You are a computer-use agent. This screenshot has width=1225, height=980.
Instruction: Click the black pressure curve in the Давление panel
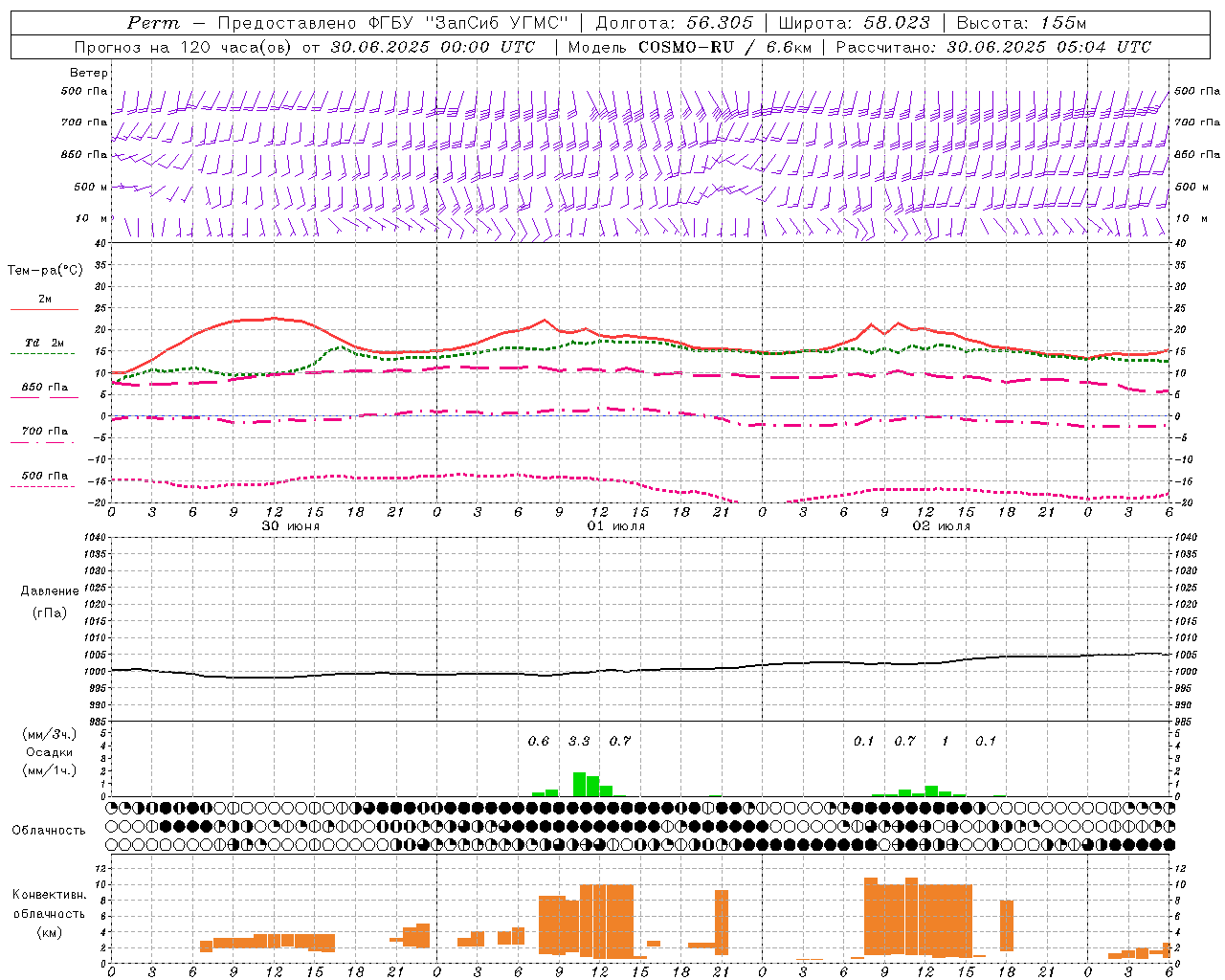coord(639,670)
